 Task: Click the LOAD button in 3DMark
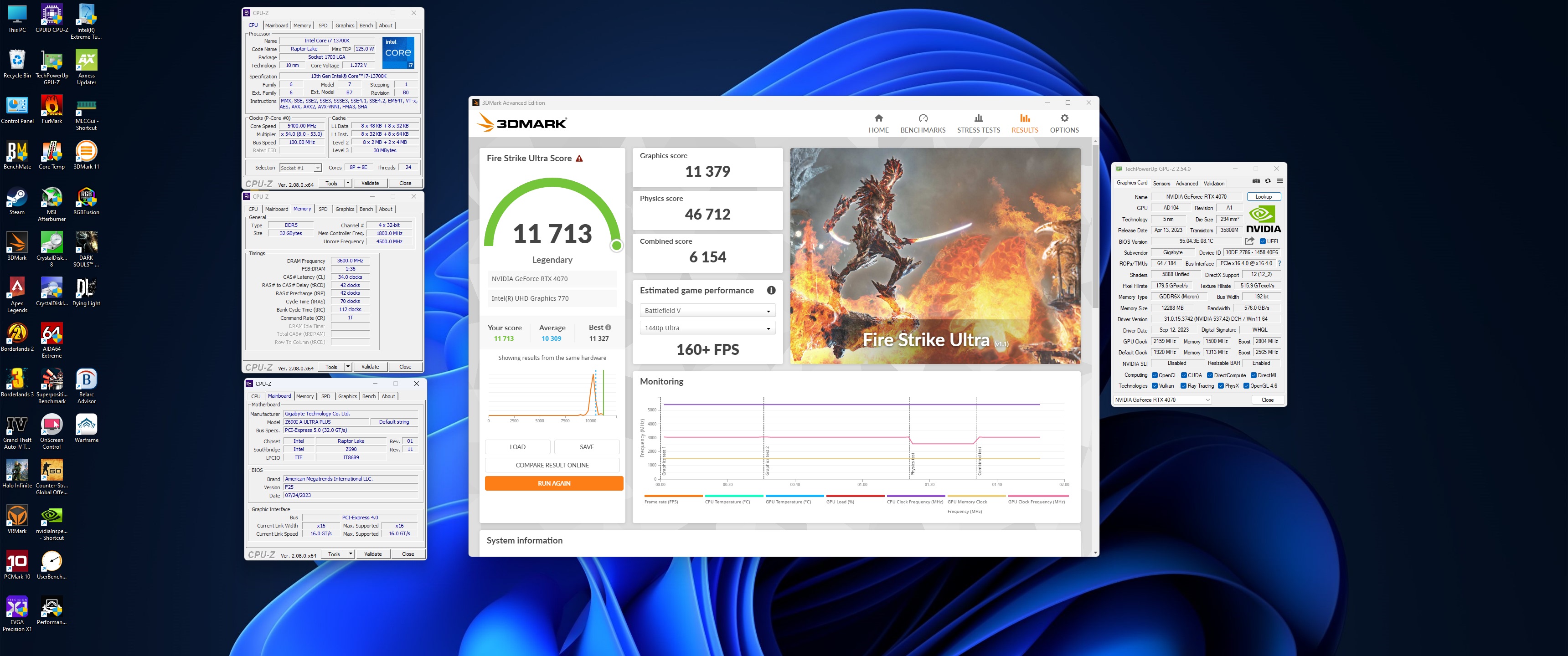(517, 447)
